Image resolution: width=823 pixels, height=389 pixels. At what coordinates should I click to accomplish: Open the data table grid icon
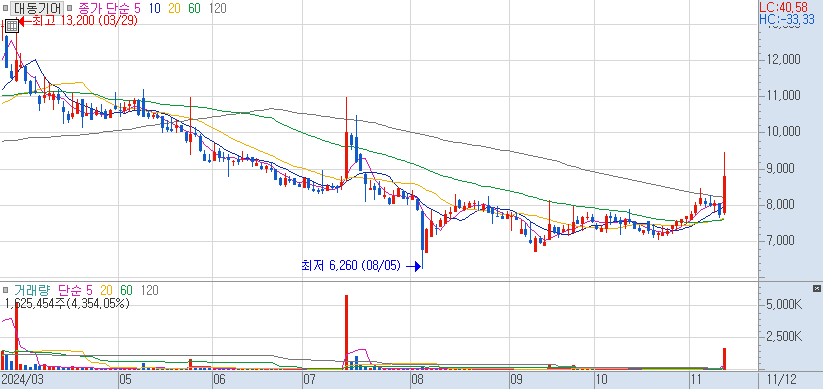(x=12, y=25)
